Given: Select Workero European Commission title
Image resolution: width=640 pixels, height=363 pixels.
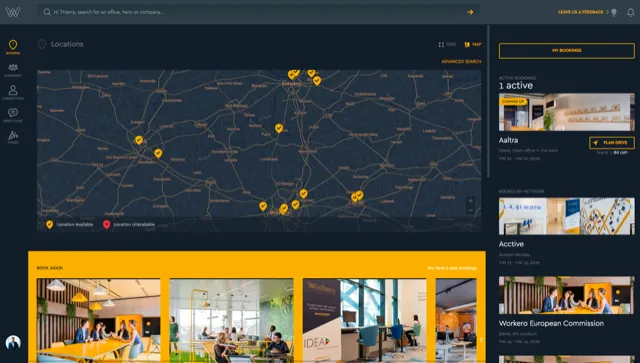Looking at the screenshot, I should [x=551, y=323].
